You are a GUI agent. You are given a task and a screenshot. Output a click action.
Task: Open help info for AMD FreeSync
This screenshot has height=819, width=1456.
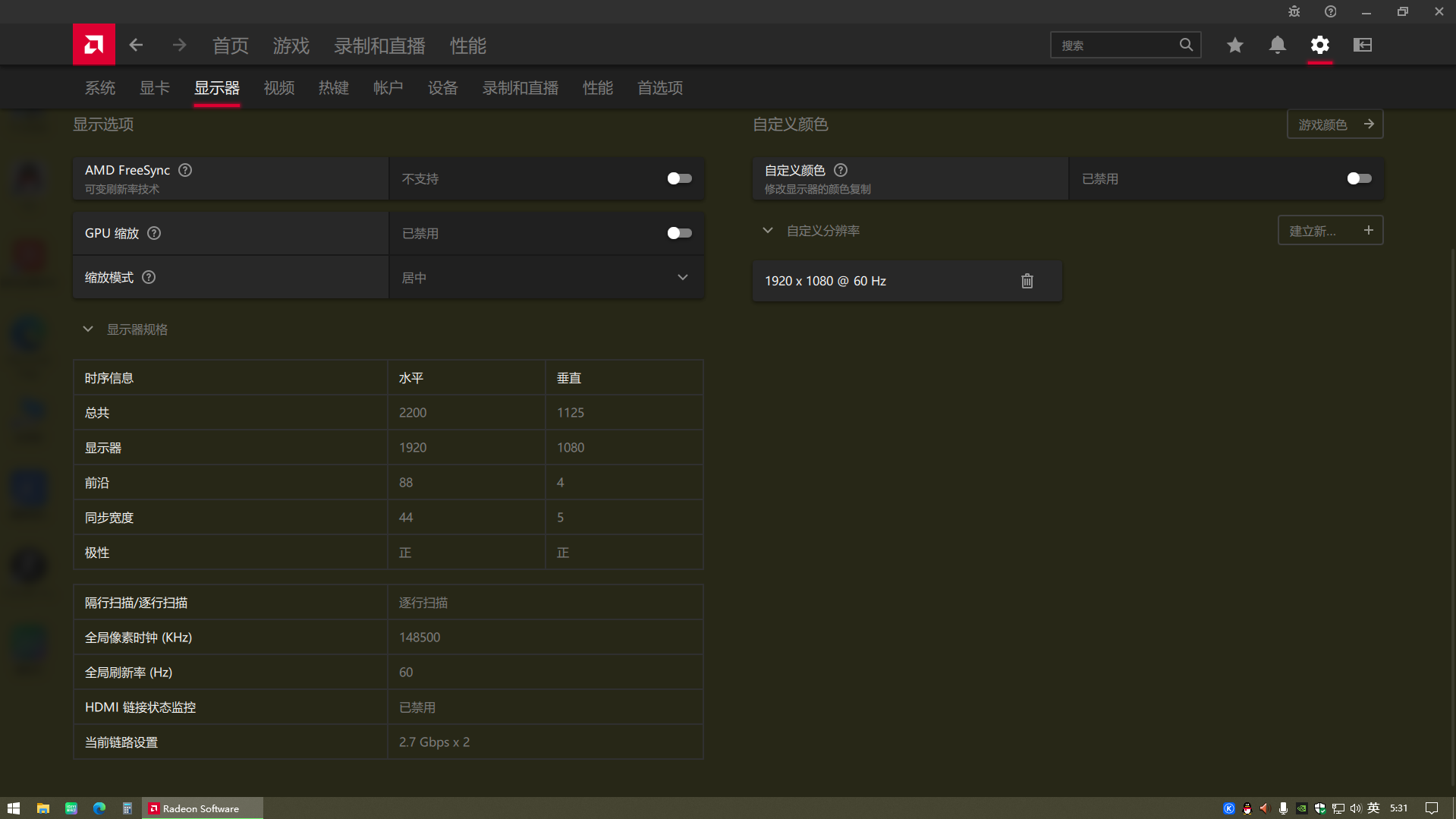[184, 170]
